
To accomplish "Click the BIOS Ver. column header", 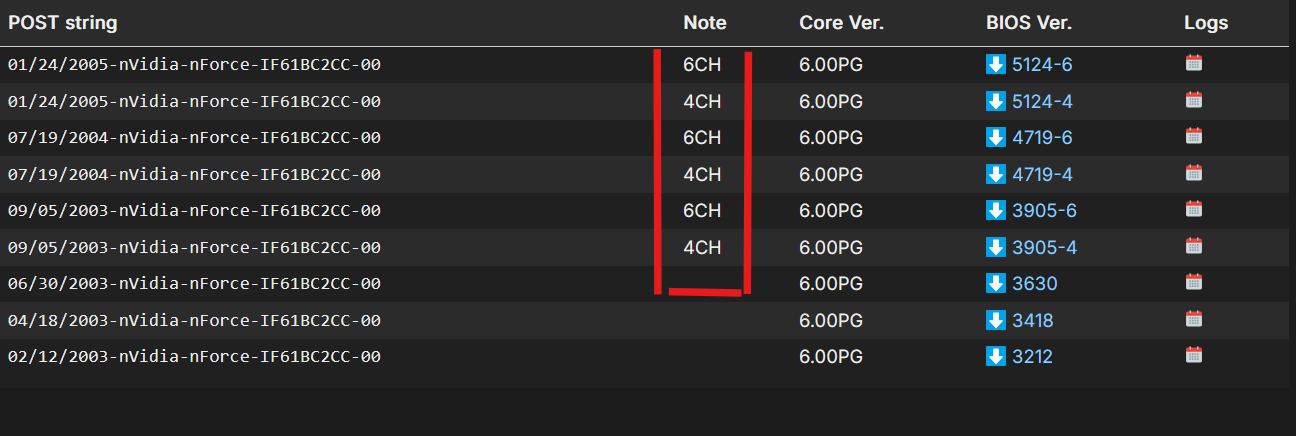I will point(1028,23).
